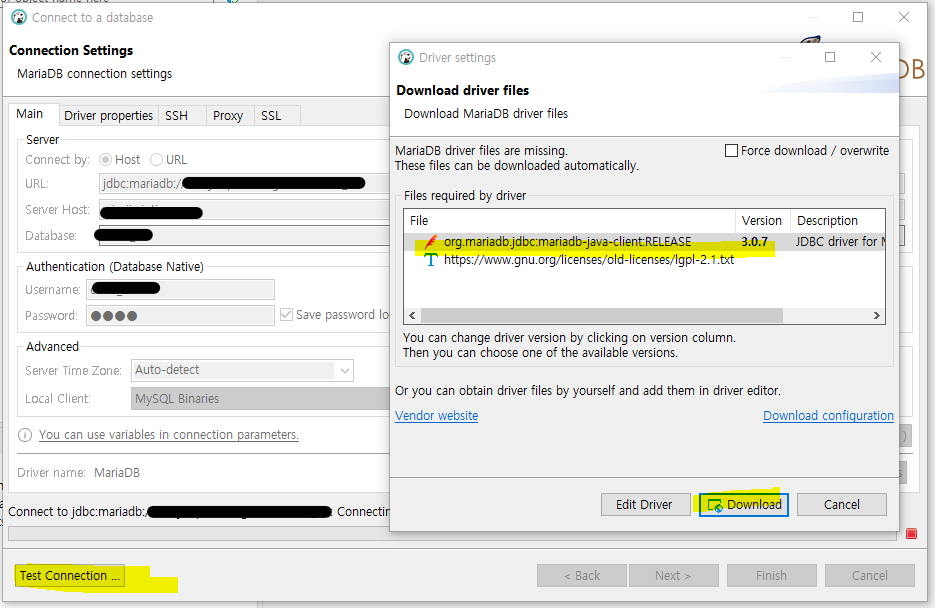Open the Vendor website link
The height and width of the screenshot is (608, 935).
click(436, 415)
